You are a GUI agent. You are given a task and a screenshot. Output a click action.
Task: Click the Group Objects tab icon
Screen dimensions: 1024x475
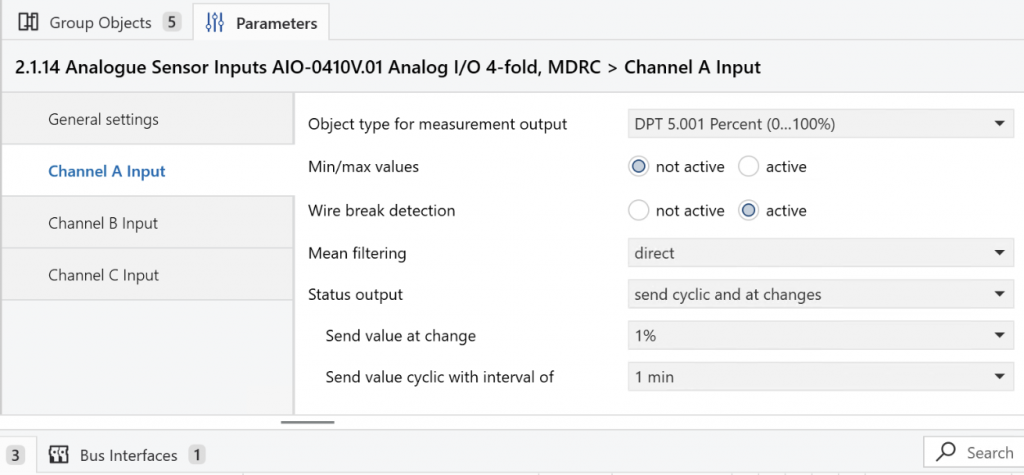click(29, 22)
